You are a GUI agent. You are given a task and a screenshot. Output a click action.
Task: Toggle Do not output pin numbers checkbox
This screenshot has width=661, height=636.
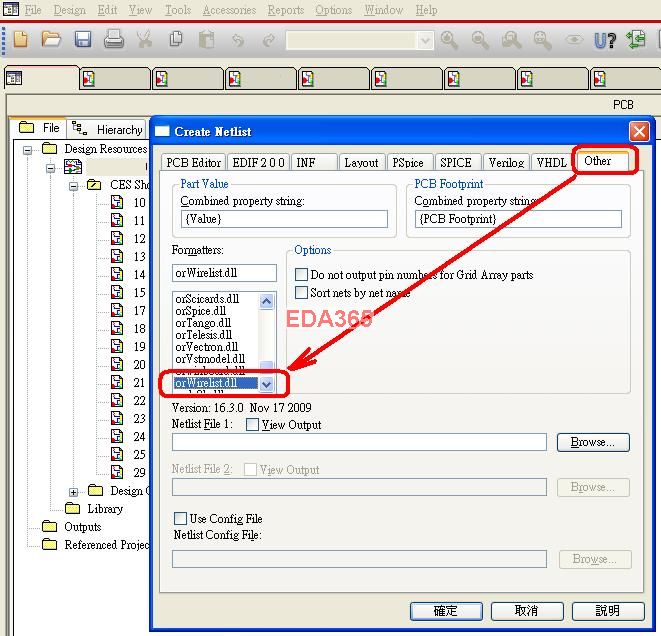click(301, 274)
